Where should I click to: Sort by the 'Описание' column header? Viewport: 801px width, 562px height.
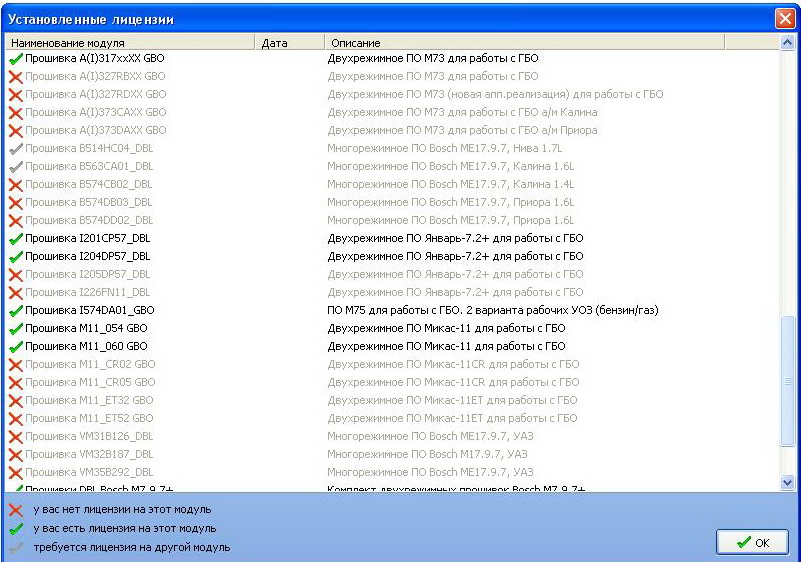tap(525, 42)
